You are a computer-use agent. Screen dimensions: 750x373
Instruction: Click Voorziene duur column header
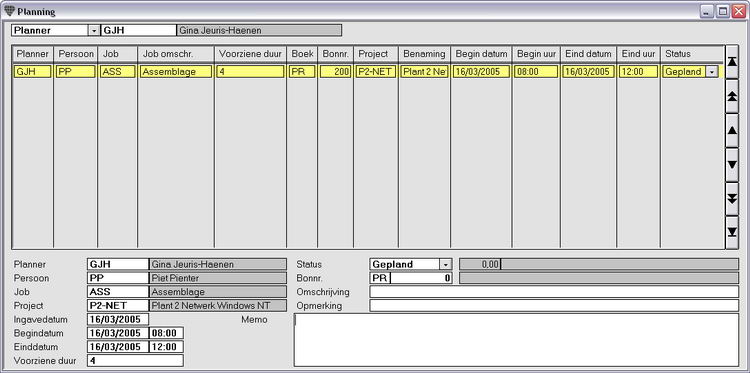coord(251,54)
